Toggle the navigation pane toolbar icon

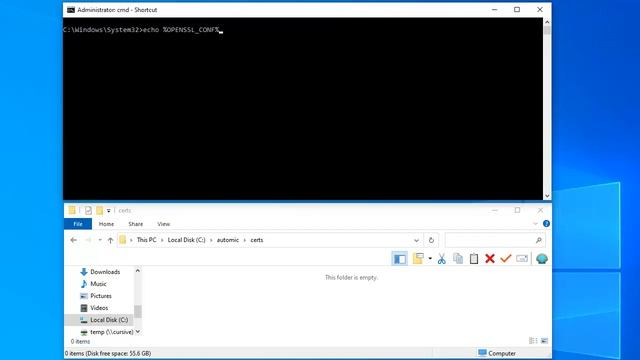click(x=400, y=259)
